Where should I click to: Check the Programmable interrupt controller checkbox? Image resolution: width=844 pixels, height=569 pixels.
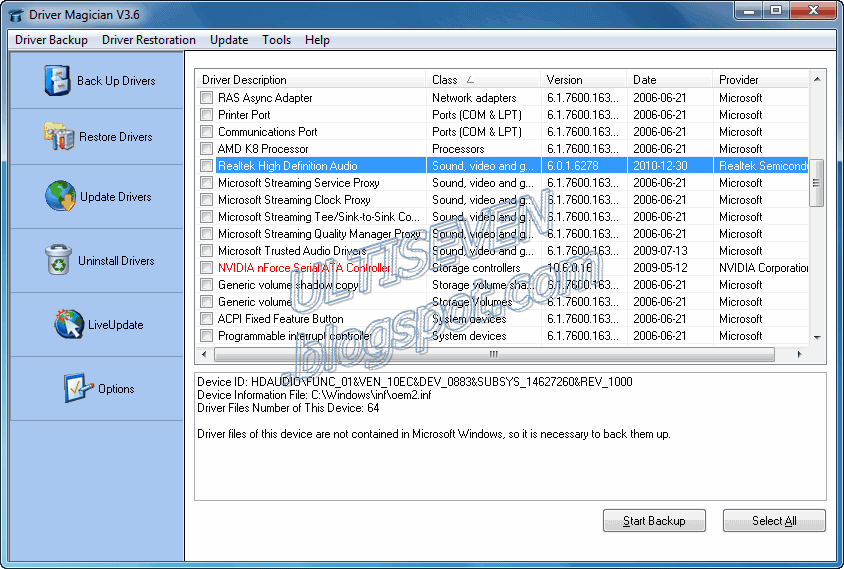(206, 336)
